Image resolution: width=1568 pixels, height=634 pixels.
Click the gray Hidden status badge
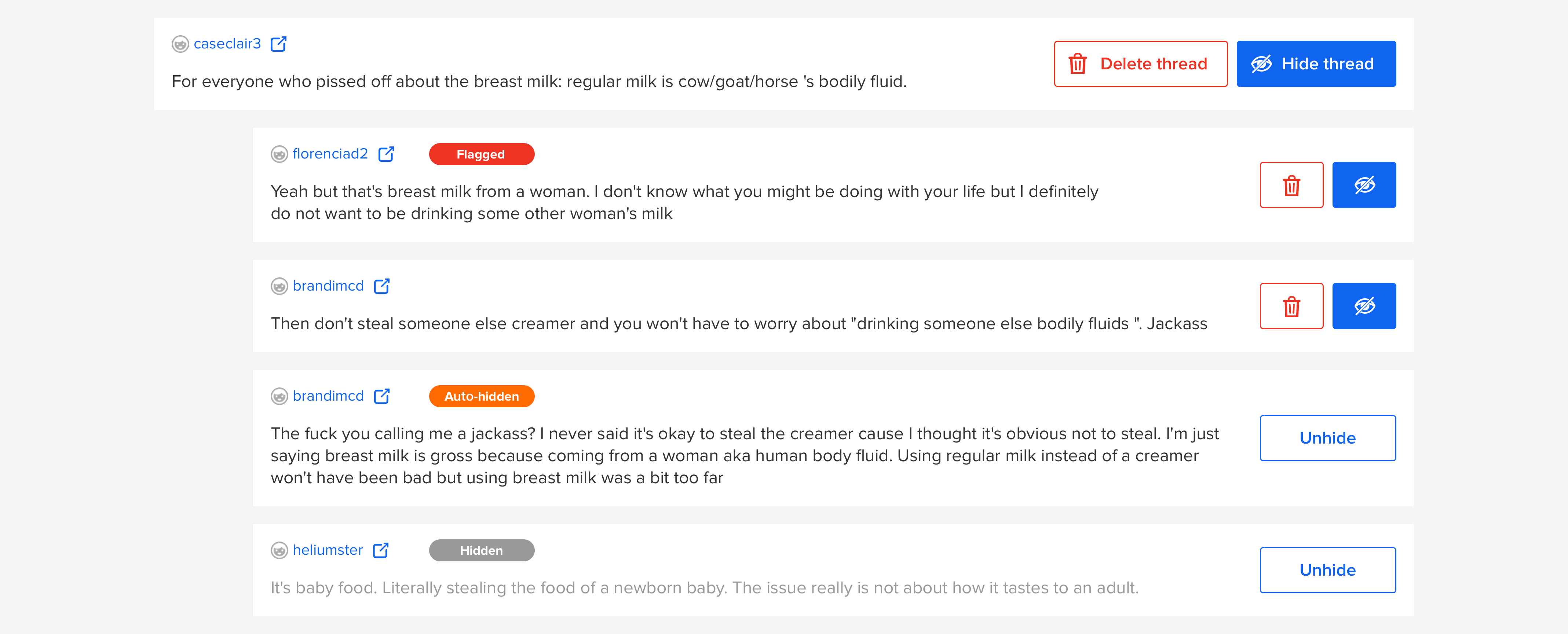tap(481, 550)
